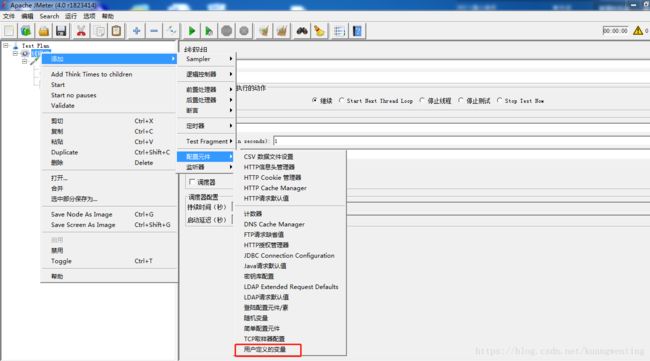Click the Open file toolbar icon

(x=44, y=31)
